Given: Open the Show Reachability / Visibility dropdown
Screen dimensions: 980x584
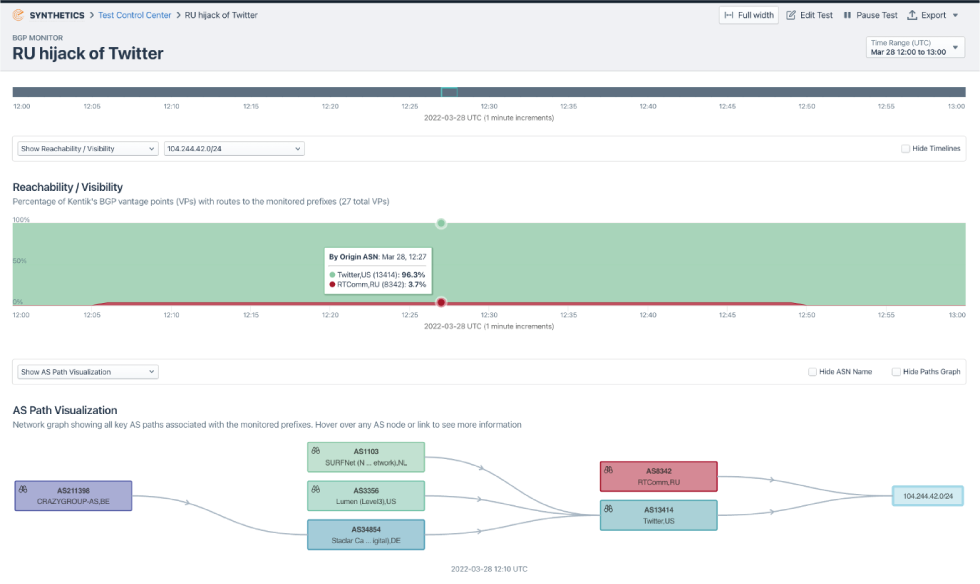Looking at the screenshot, I should [x=88, y=148].
